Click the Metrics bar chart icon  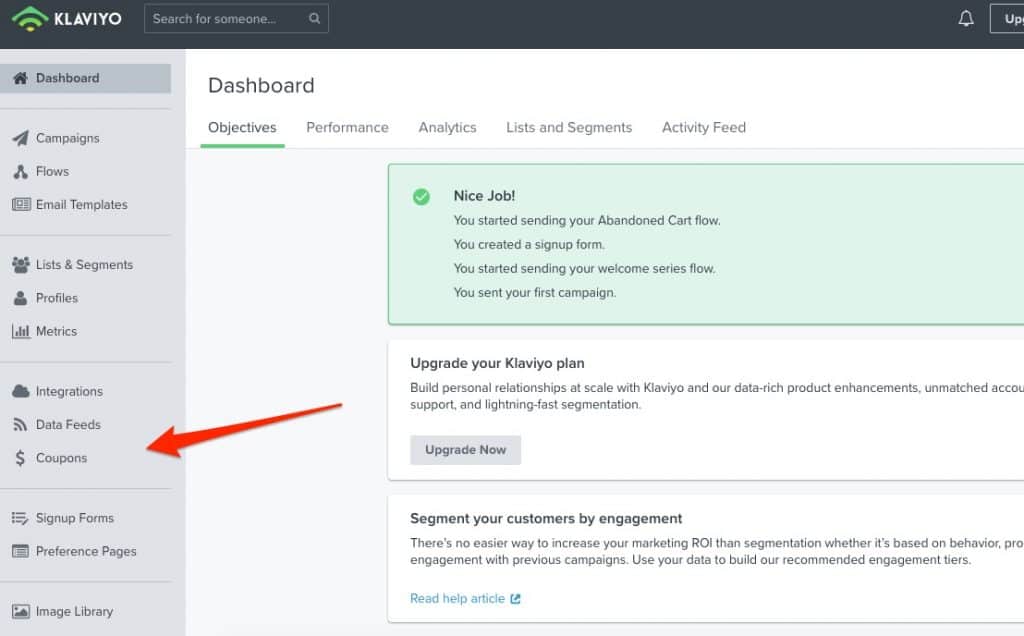21,332
